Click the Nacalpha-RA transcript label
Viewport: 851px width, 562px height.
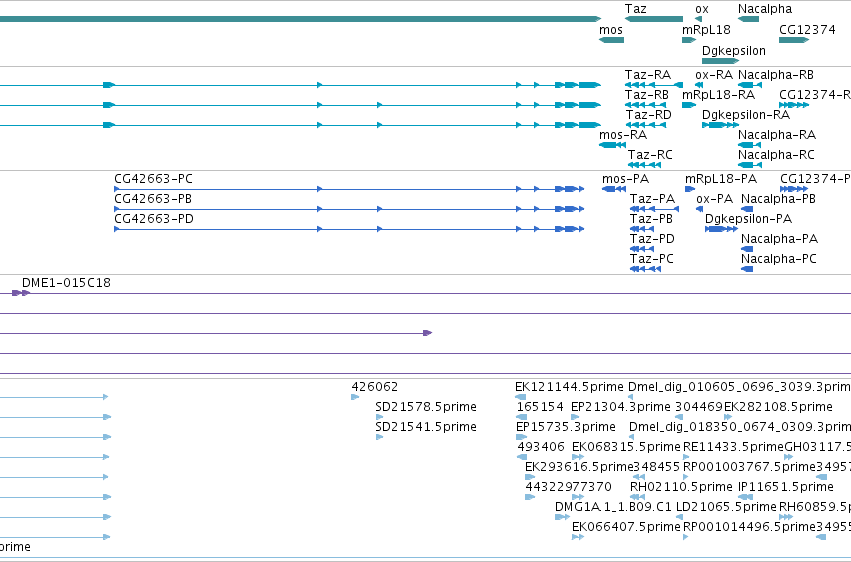tap(777, 135)
